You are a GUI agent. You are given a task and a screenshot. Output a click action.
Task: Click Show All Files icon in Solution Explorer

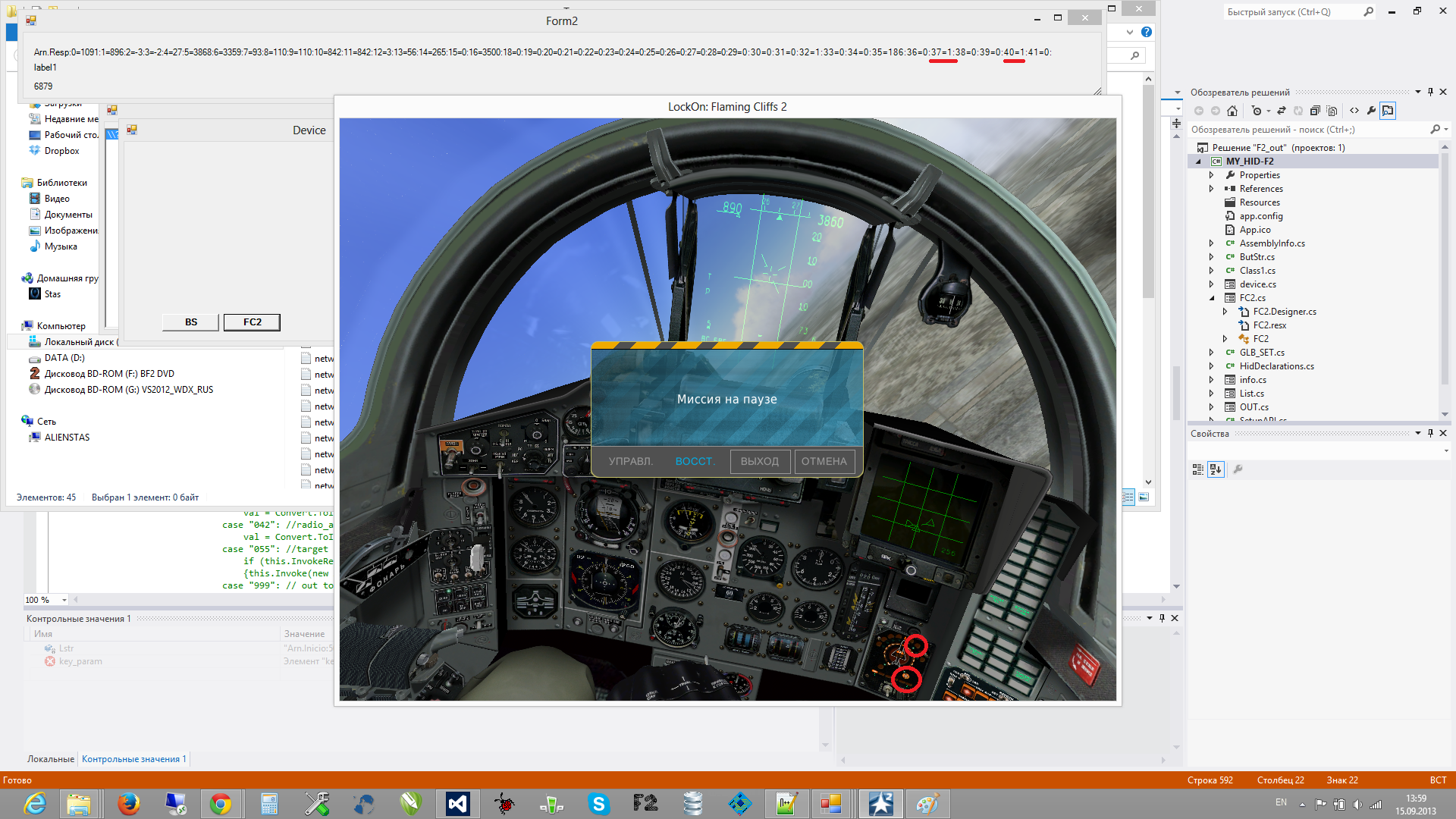1332,111
